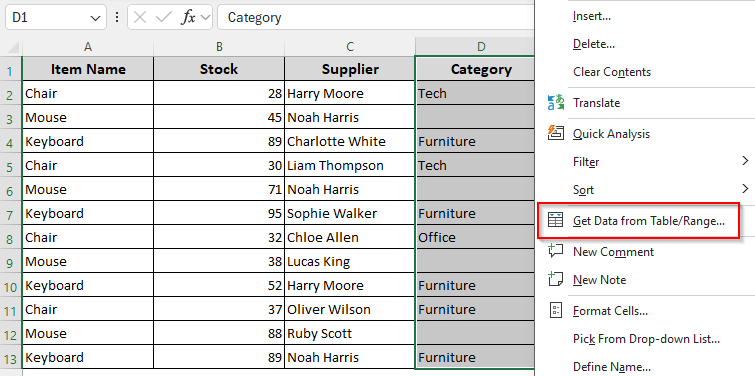Select row 13 header
This screenshot has width=755, height=376.
pyautogui.click(x=11, y=358)
